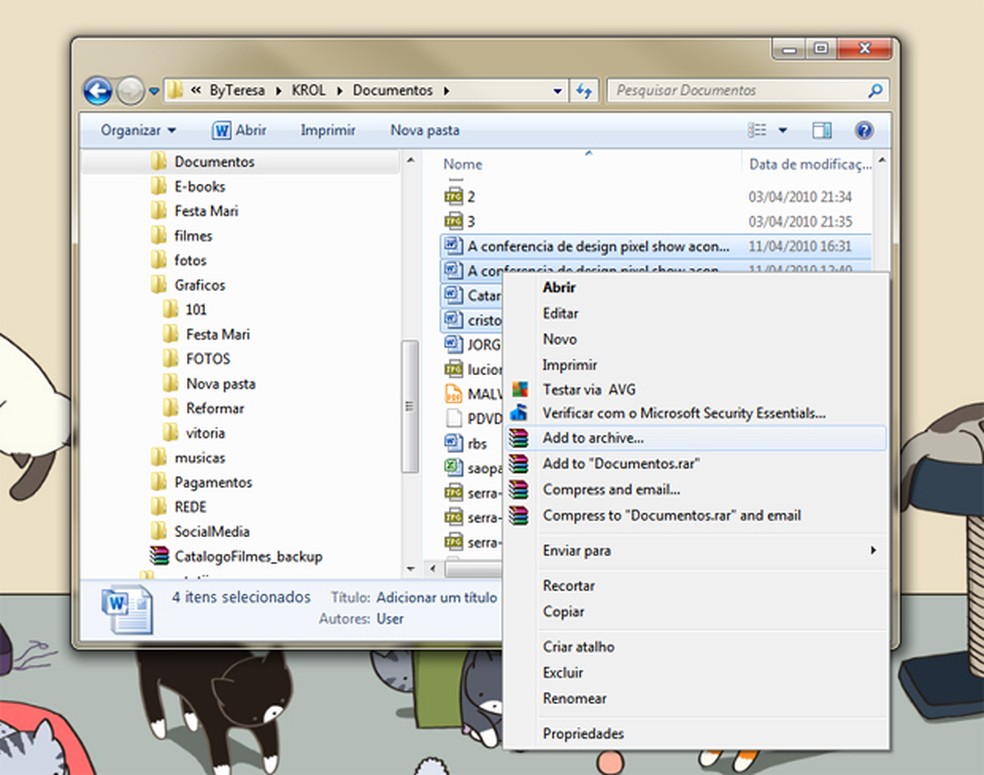
Task: Click the Imprimir toolbar button
Action: pos(328,130)
